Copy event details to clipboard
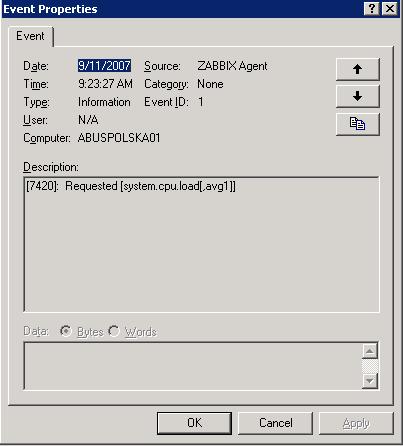This screenshot has height=446, width=403. coord(358,124)
